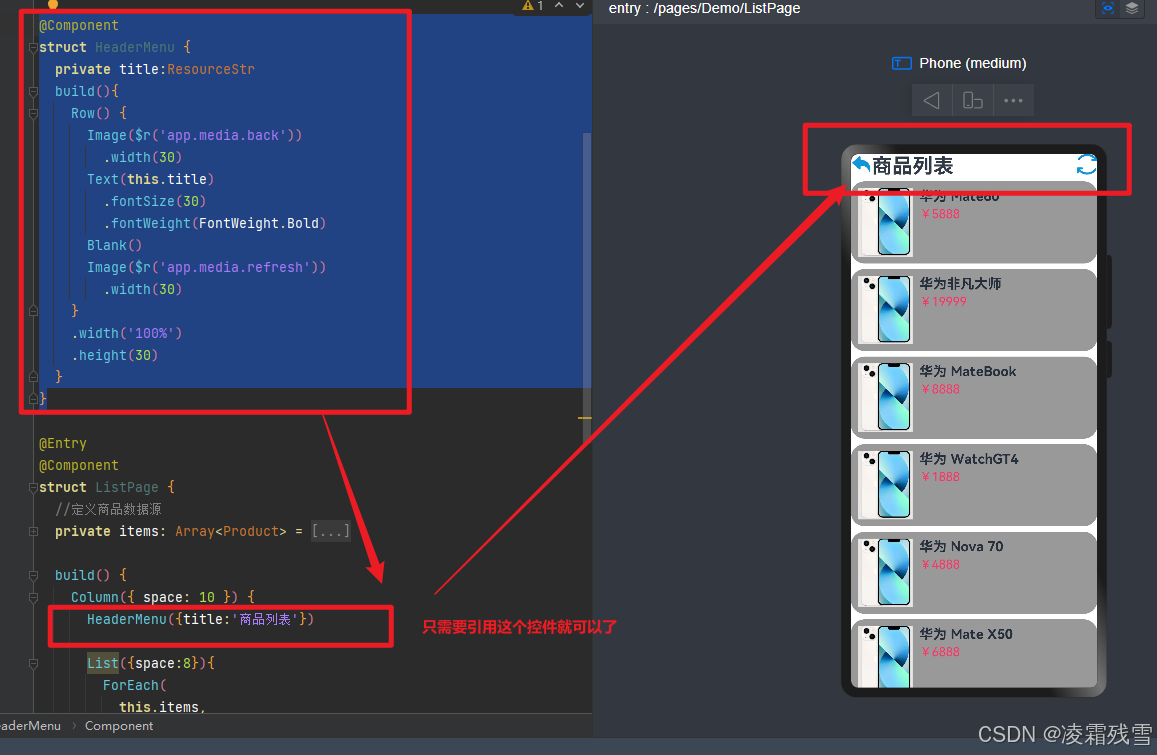Open the previewer more options ellipsis
The width and height of the screenshot is (1157, 755).
(x=1013, y=100)
